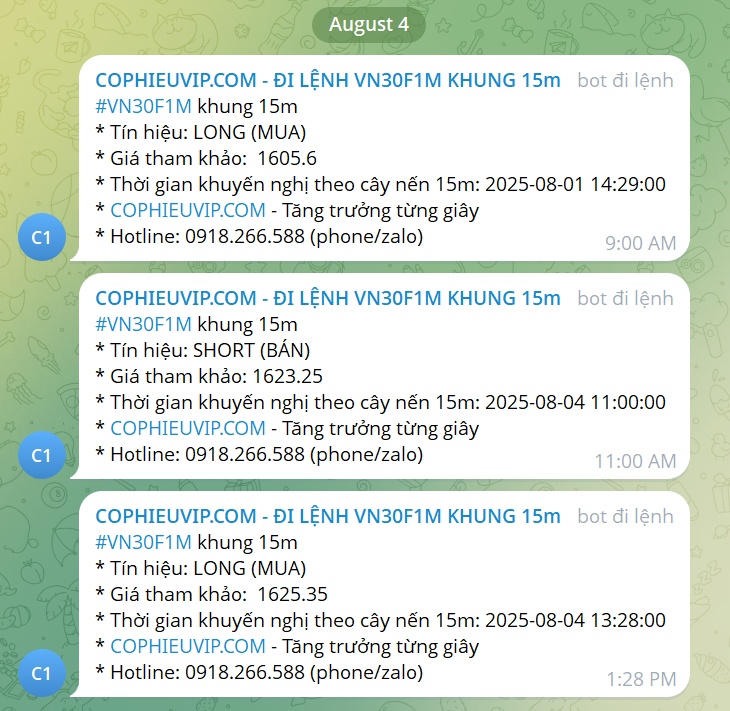Click the C1 avatar beside 1:28 PM message
Screen dimensions: 730x711
[41, 673]
